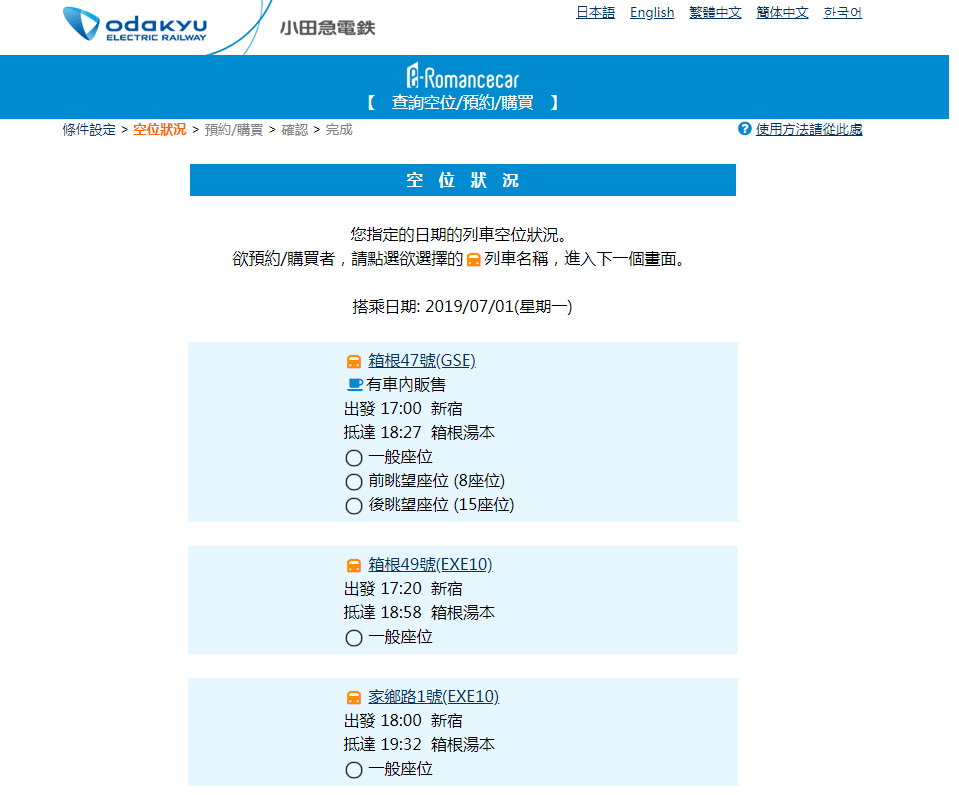Click 一般座位 status circle for 箱根47號

click(x=354, y=458)
